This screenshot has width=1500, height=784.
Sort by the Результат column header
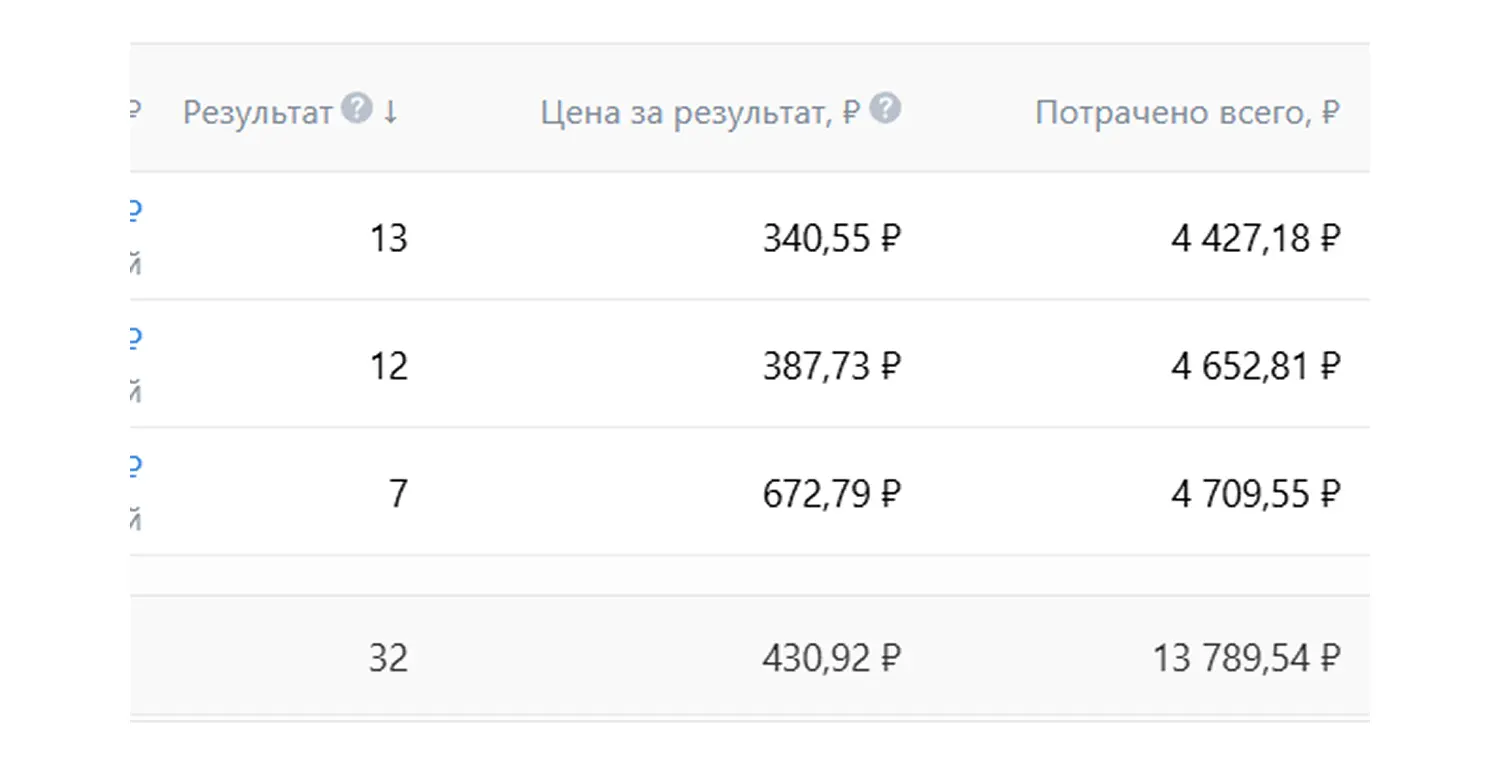[257, 113]
